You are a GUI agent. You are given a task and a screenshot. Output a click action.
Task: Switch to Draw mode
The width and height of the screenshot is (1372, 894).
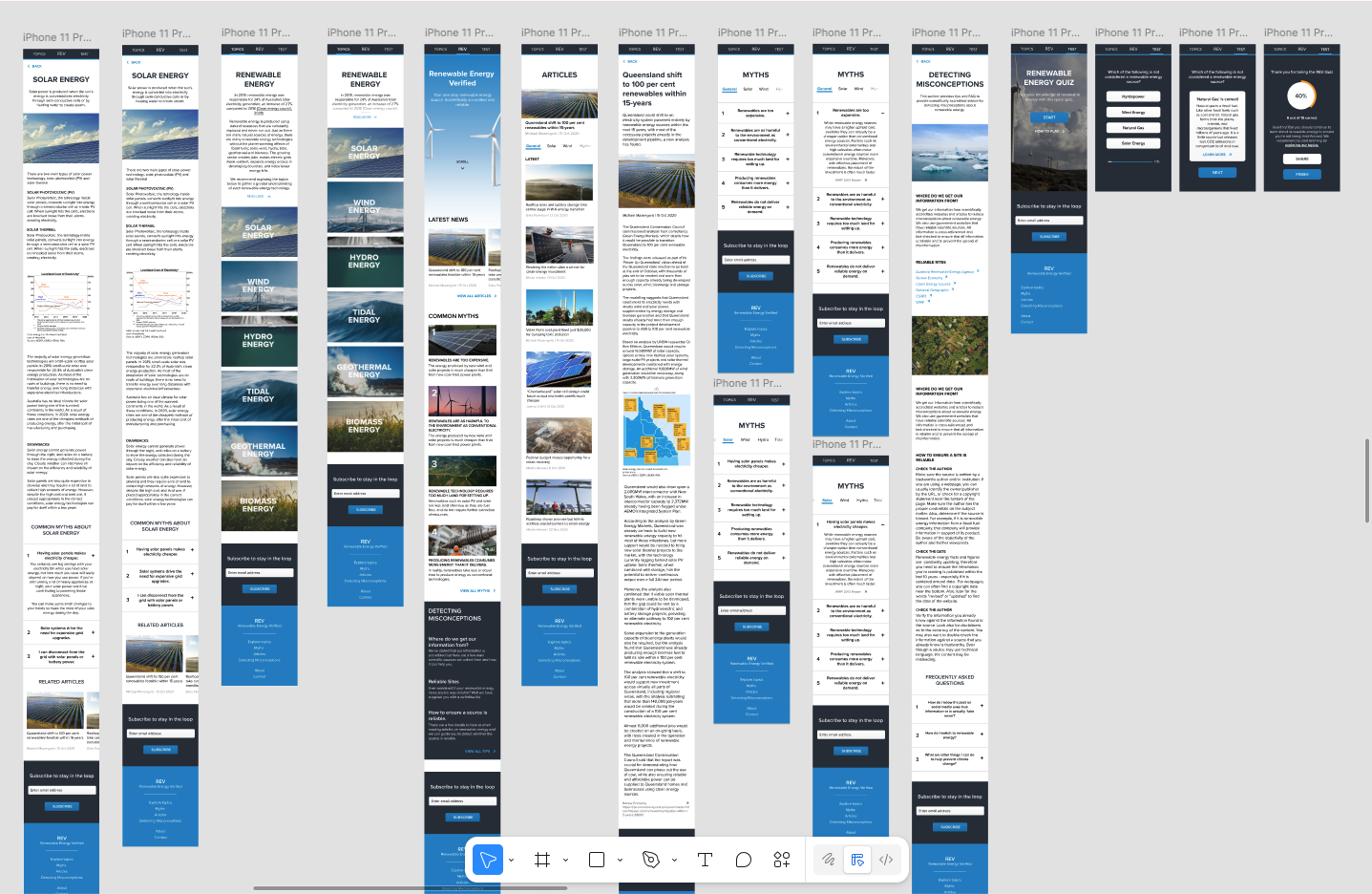pyautogui.click(x=828, y=860)
